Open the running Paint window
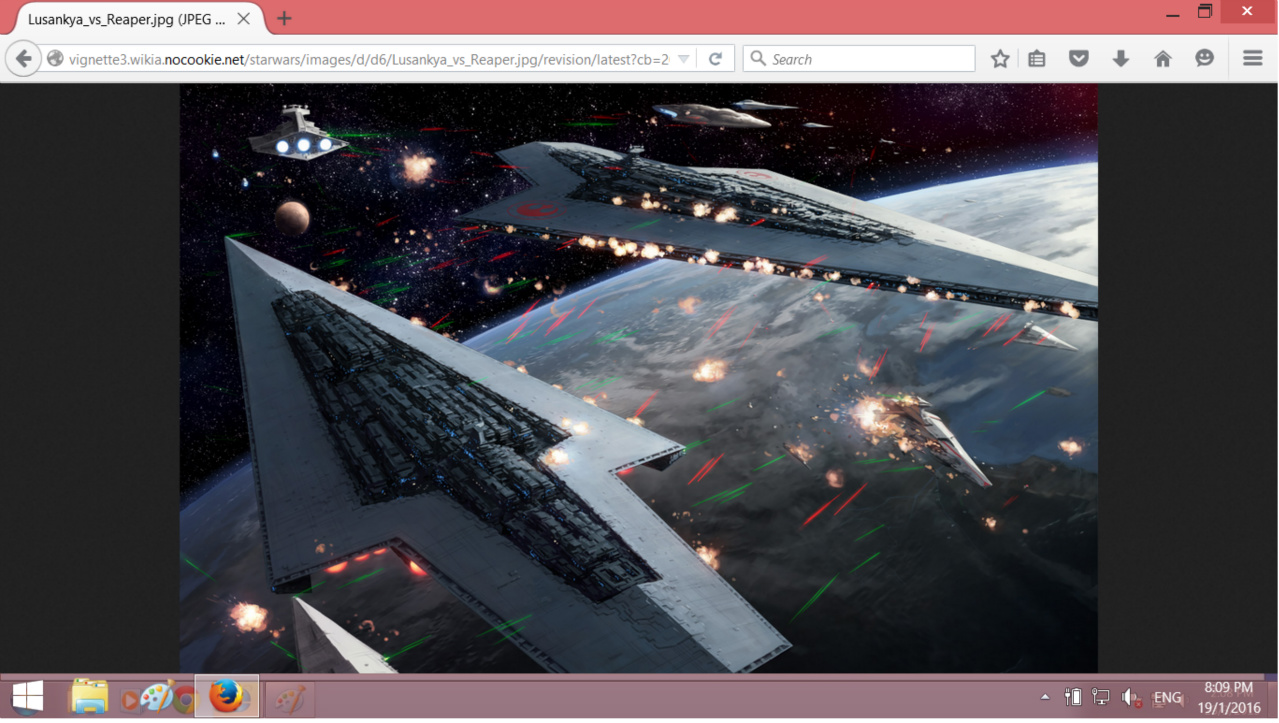This screenshot has height=723, width=1279. click(290, 697)
